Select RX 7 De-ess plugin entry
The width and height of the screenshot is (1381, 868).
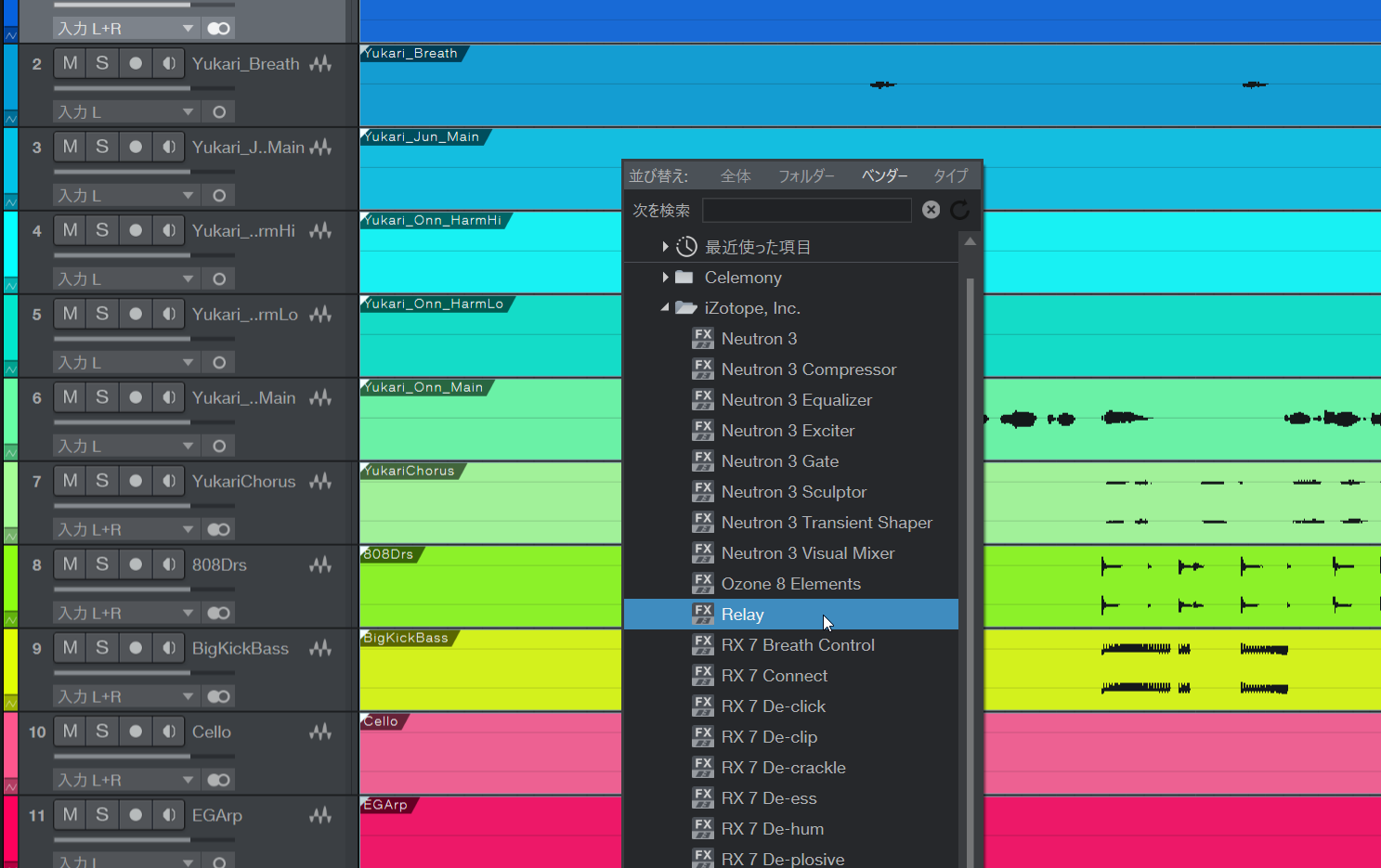(x=768, y=798)
